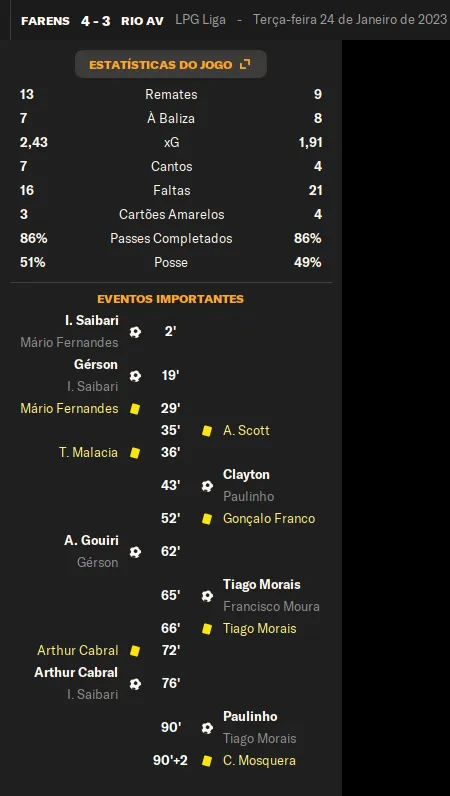The image size is (450, 796).
Task: Open player I. Saibari at 2'
Action: [x=91, y=321]
